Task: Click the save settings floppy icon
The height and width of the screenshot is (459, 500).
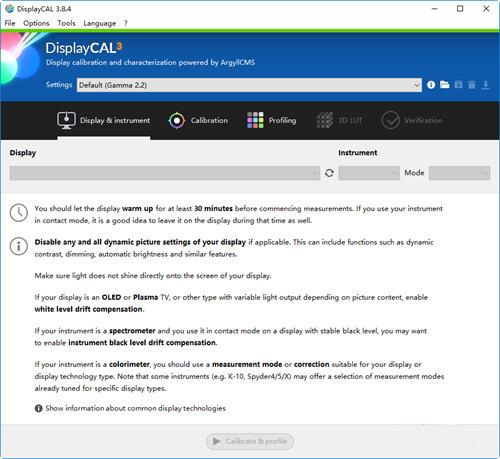Action: (458, 85)
